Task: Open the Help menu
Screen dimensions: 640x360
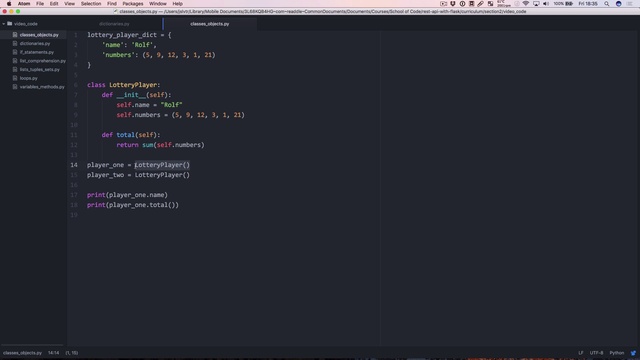Action: tap(178, 4)
